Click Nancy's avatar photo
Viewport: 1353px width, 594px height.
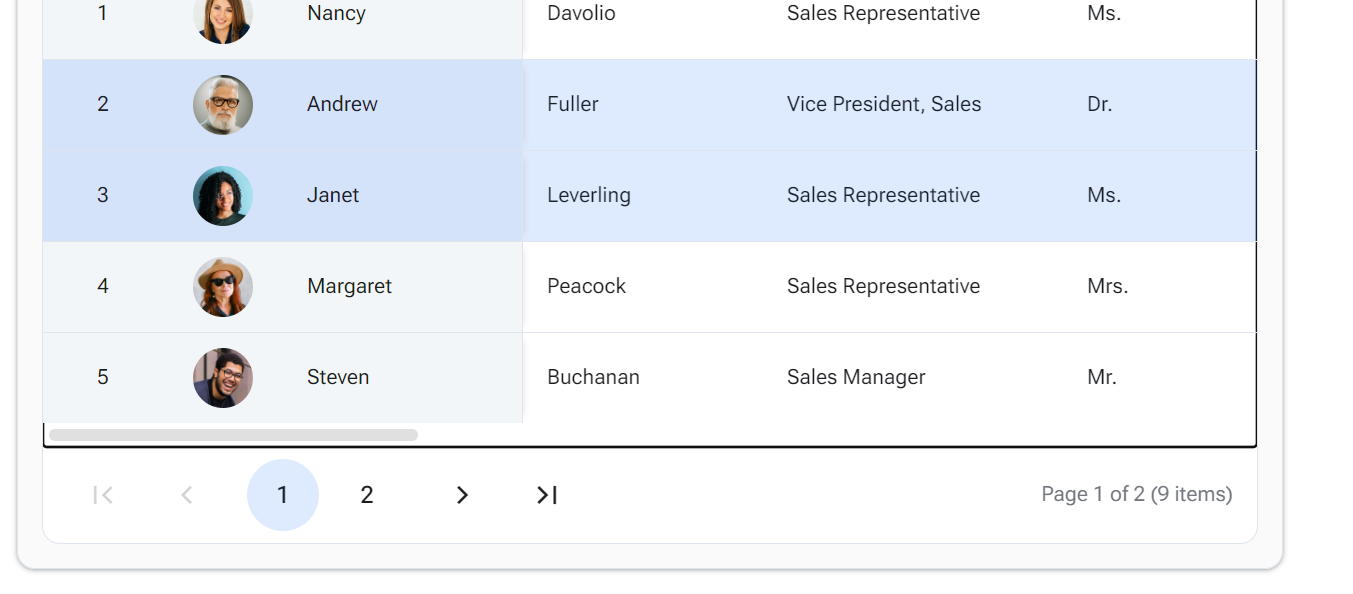point(223,17)
